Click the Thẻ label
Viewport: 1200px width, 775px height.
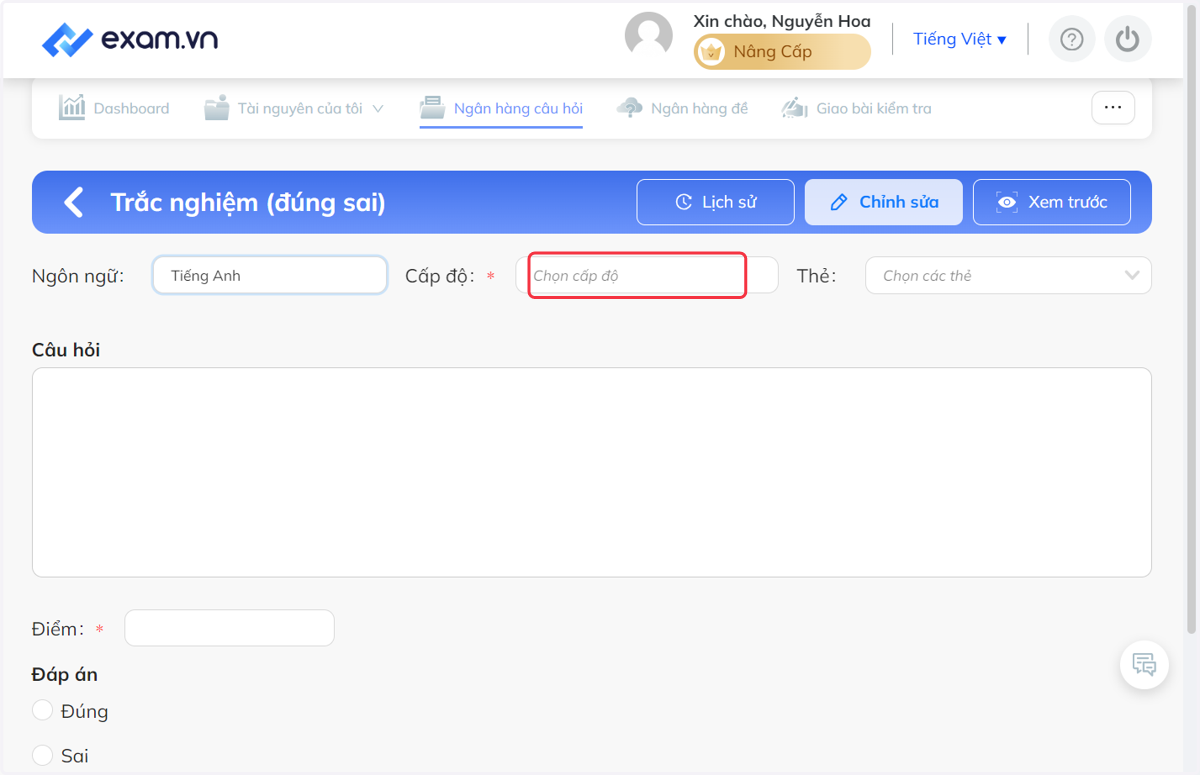point(816,276)
